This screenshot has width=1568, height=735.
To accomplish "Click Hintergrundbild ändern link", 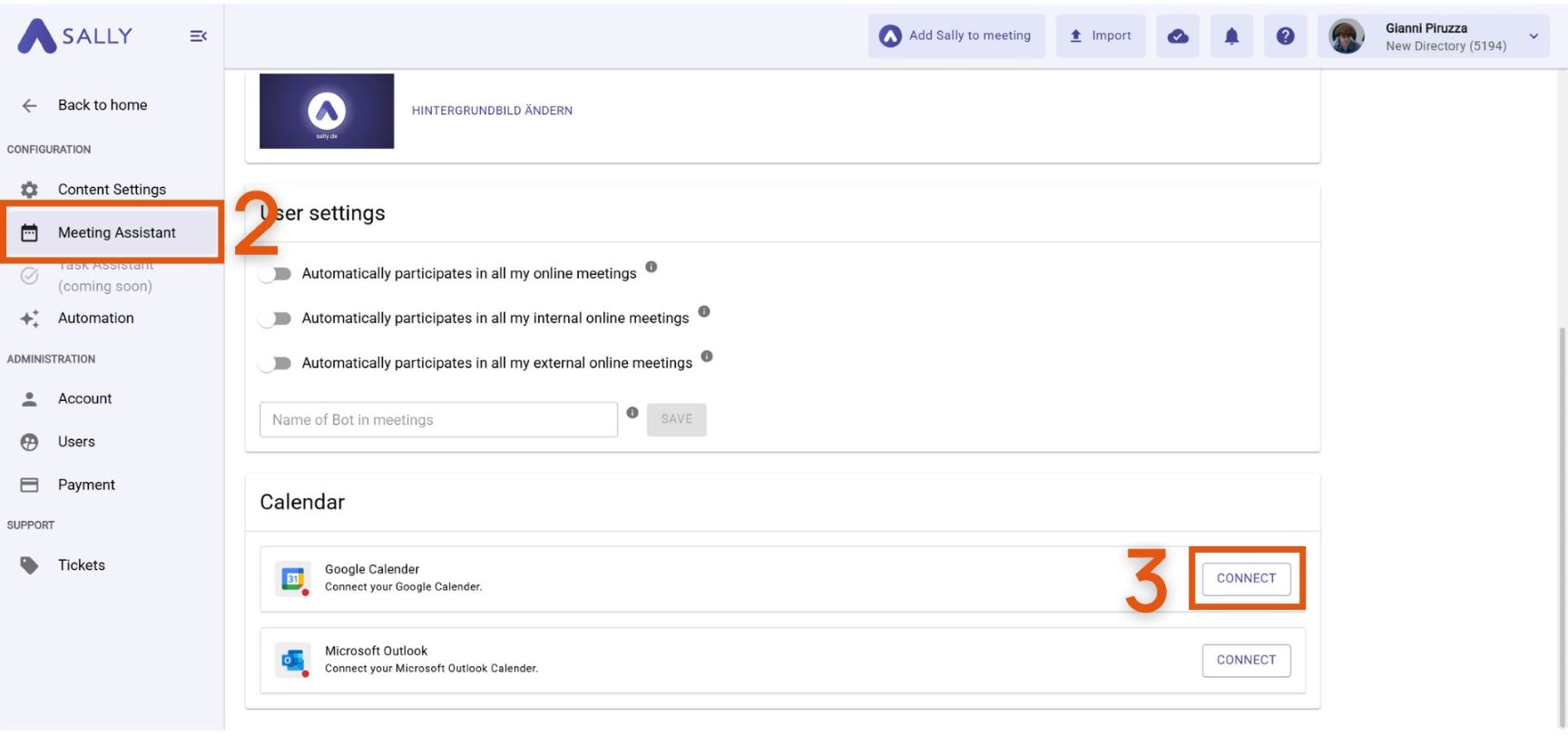I will [x=492, y=111].
